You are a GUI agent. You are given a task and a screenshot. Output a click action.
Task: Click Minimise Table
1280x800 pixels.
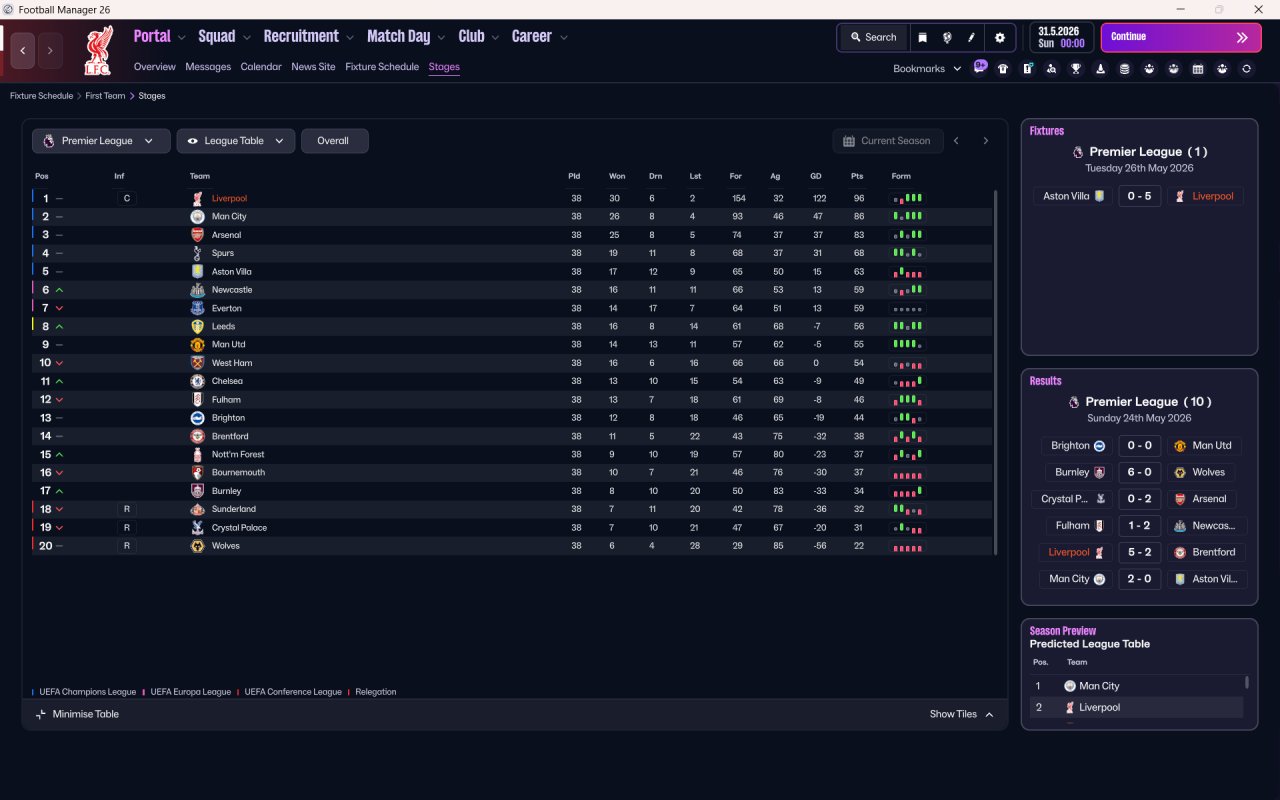[77, 714]
